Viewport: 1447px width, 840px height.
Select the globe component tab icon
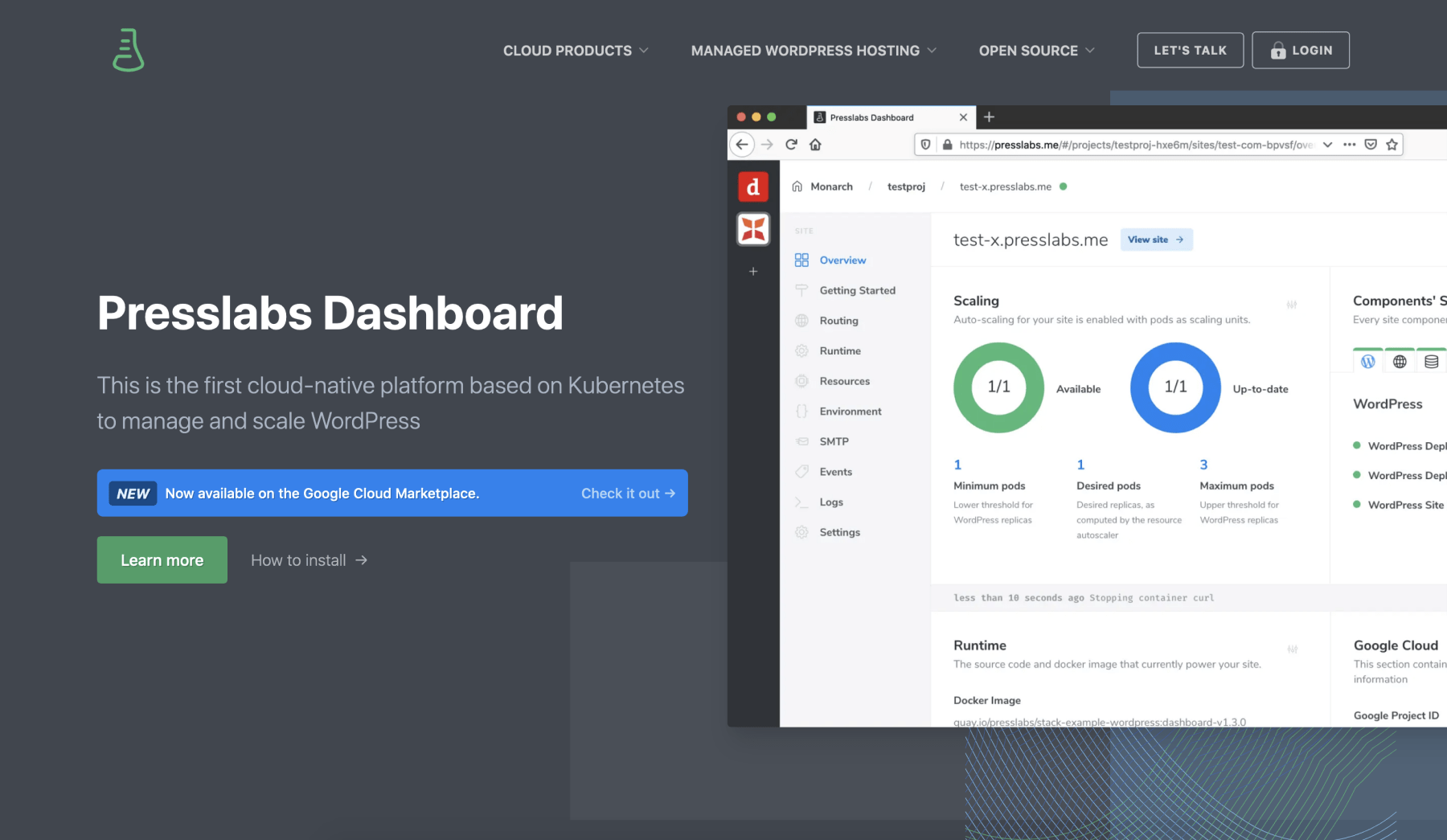pyautogui.click(x=1400, y=362)
